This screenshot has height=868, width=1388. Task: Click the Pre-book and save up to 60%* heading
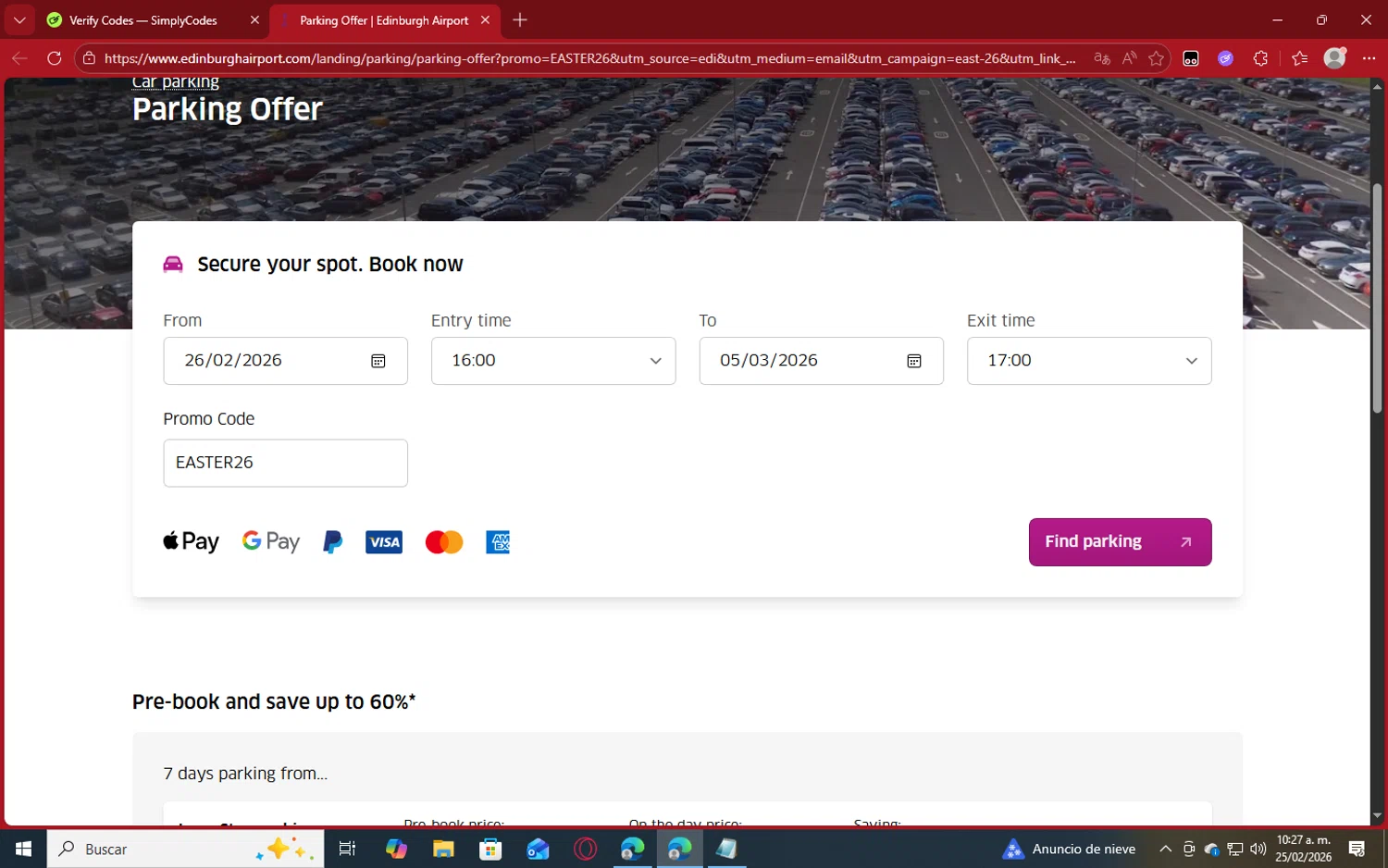274,702
